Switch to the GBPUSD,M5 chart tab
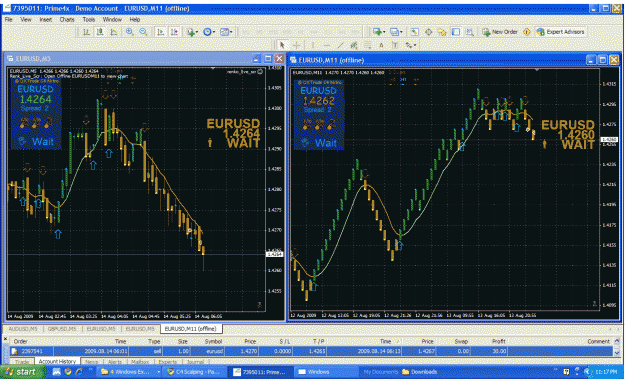This screenshot has height=381, width=625. [x=62, y=329]
